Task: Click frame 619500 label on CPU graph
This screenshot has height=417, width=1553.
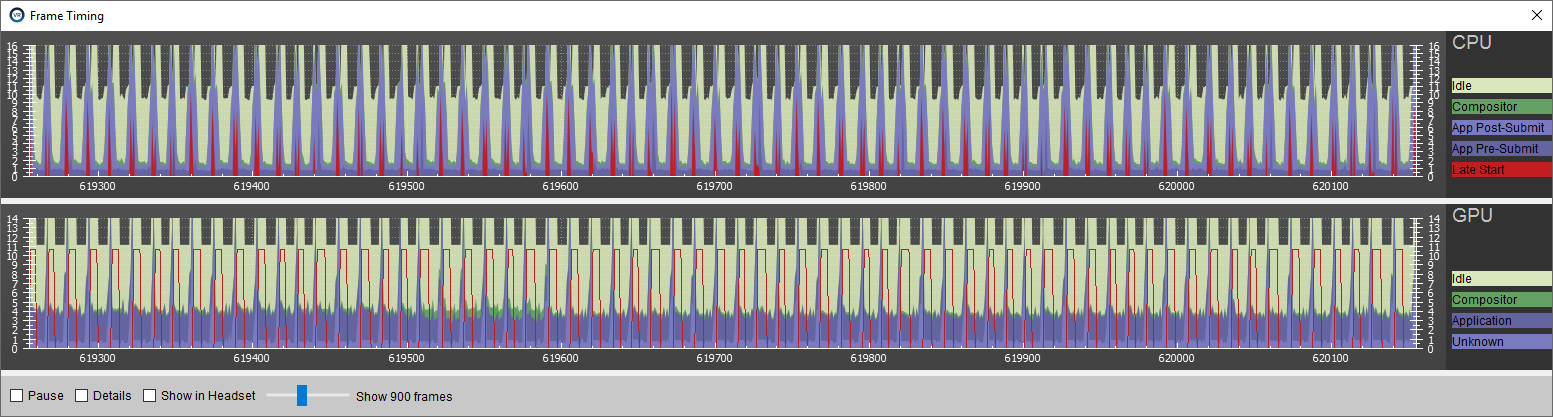Action: (405, 186)
